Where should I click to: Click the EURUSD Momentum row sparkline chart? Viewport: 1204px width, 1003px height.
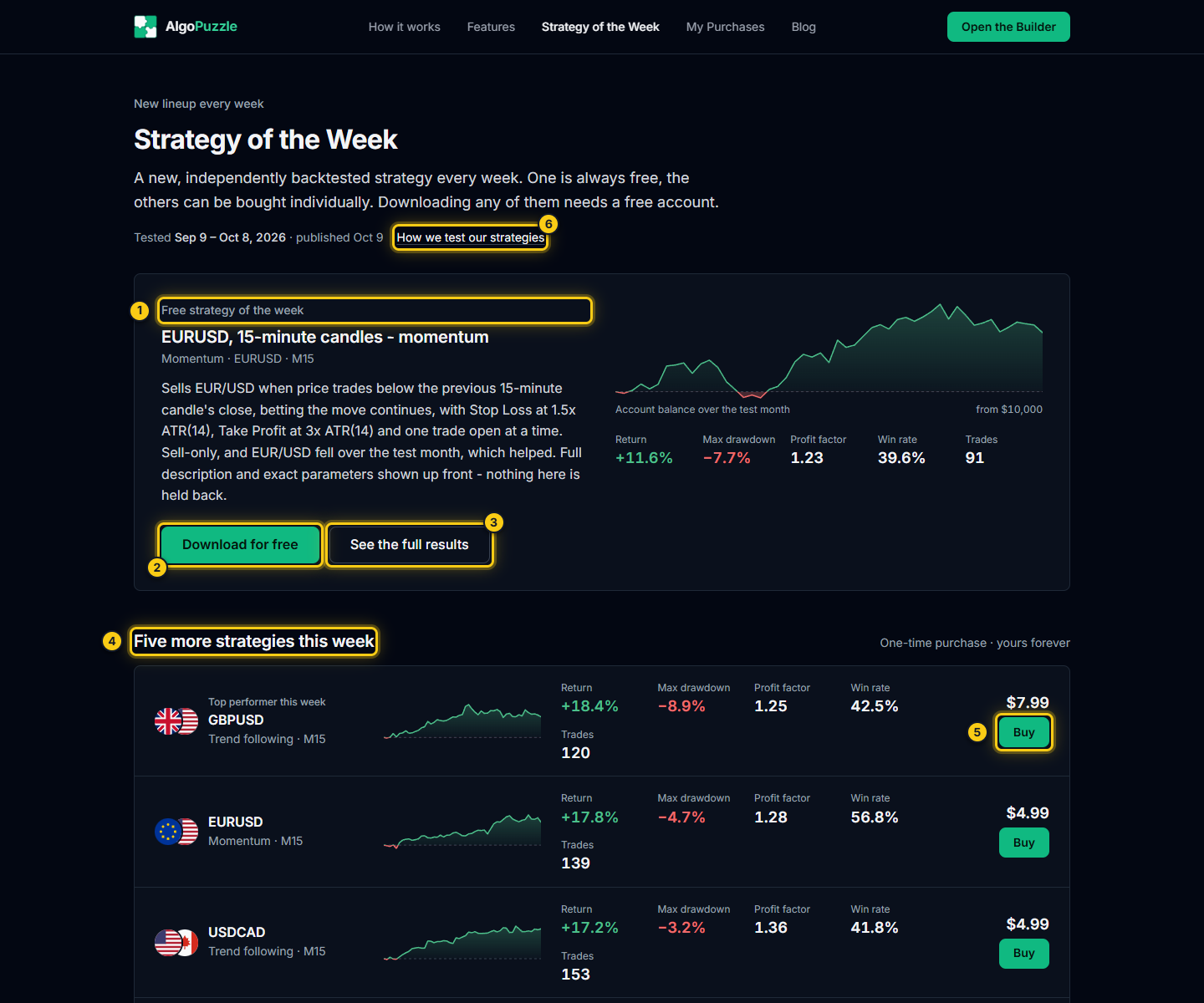pyautogui.click(x=462, y=832)
